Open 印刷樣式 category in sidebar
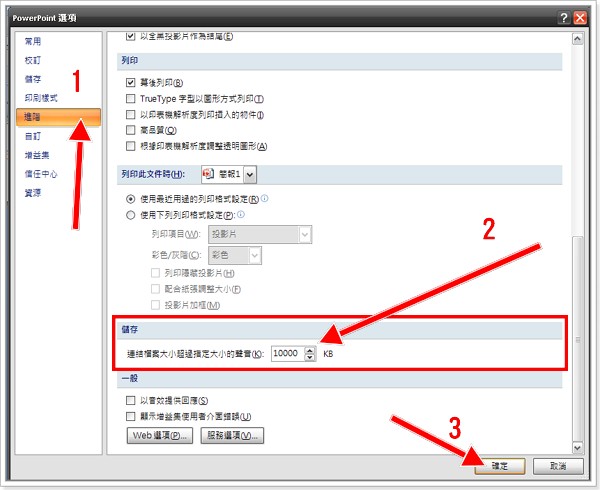The width and height of the screenshot is (600, 490). [x=41, y=98]
